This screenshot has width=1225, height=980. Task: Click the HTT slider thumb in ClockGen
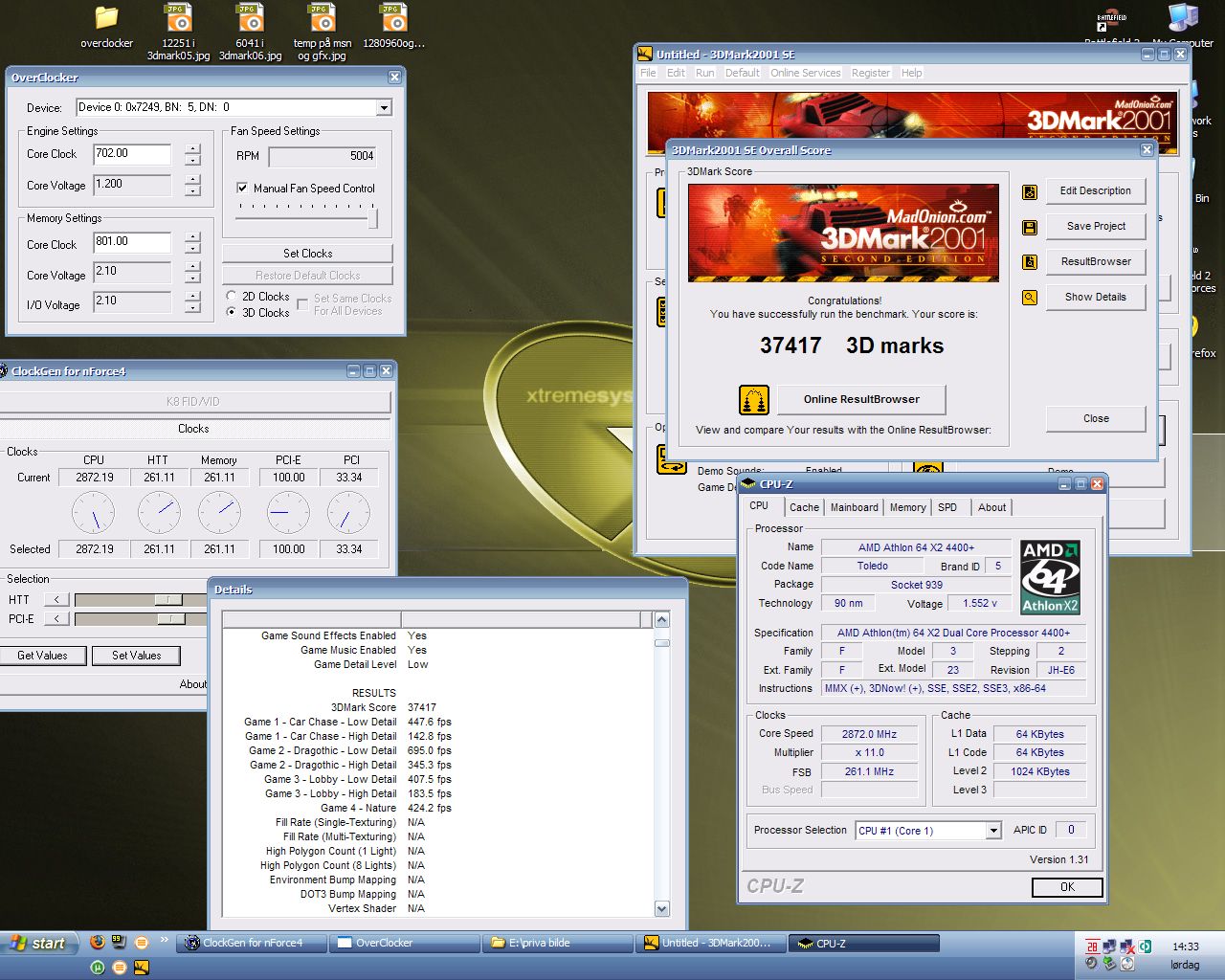point(168,599)
